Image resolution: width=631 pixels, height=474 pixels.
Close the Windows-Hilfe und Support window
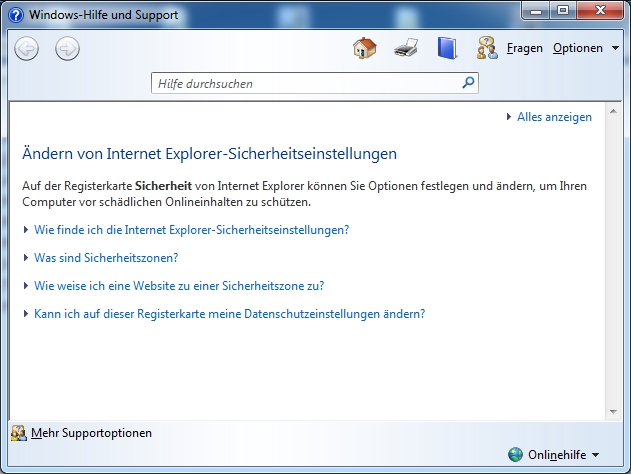600,10
